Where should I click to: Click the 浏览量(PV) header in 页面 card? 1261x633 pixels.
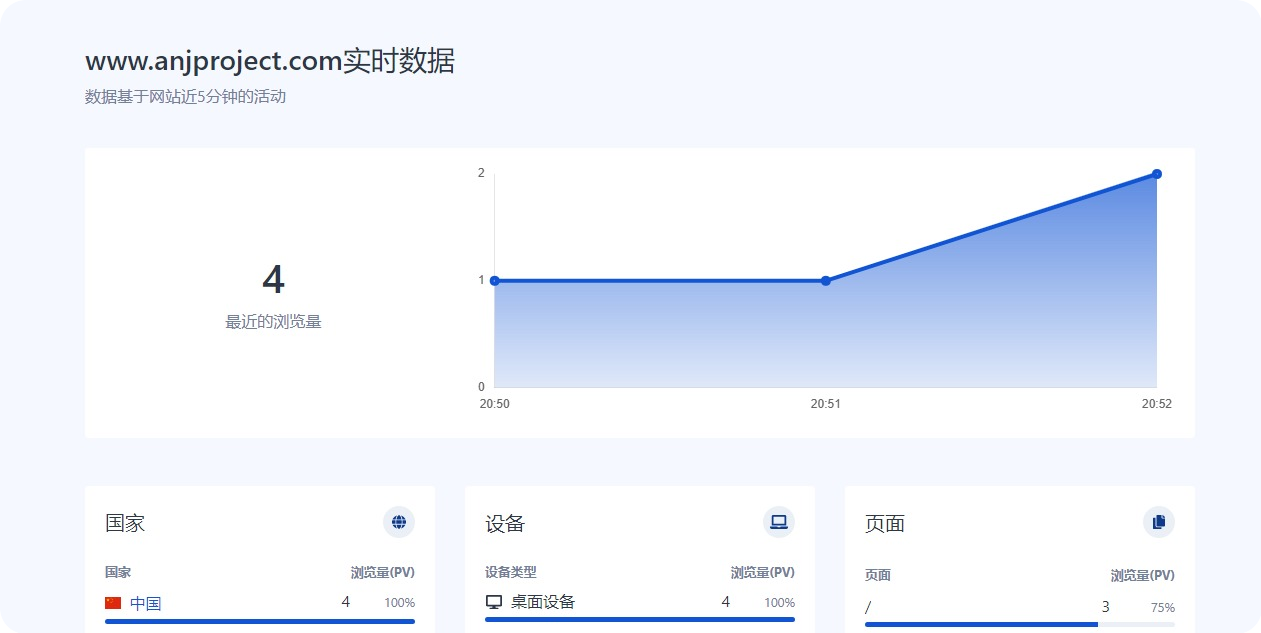pos(1142,576)
